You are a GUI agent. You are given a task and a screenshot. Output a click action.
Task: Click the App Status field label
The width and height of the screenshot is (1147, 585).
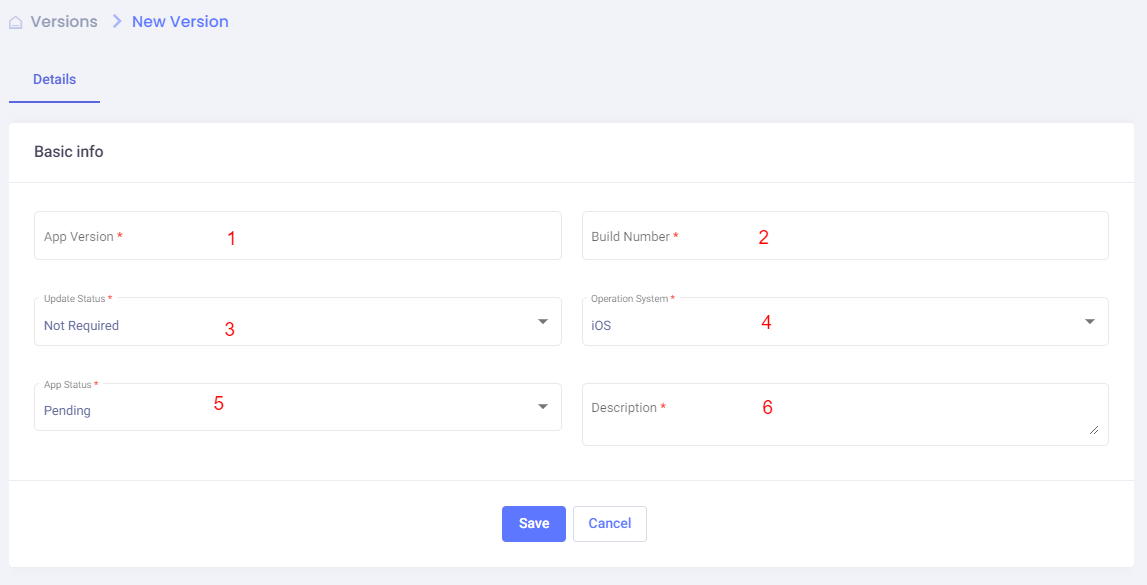click(68, 385)
